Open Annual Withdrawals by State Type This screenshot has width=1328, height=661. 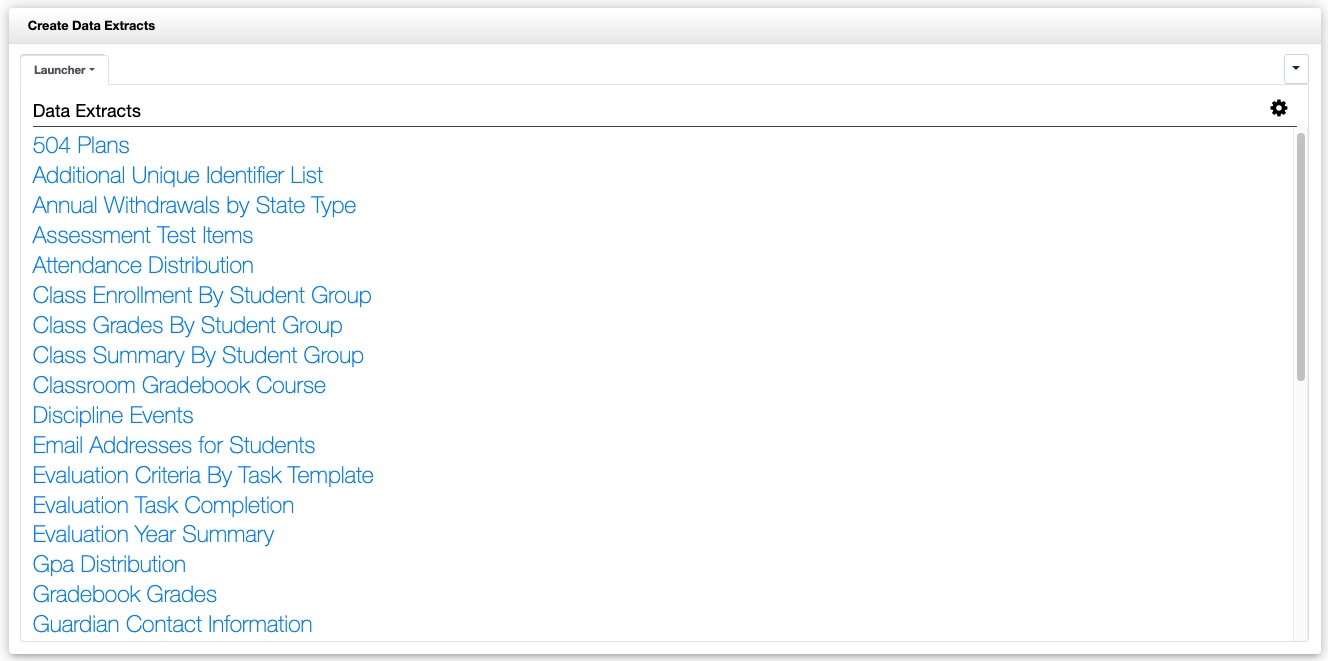[194, 206]
